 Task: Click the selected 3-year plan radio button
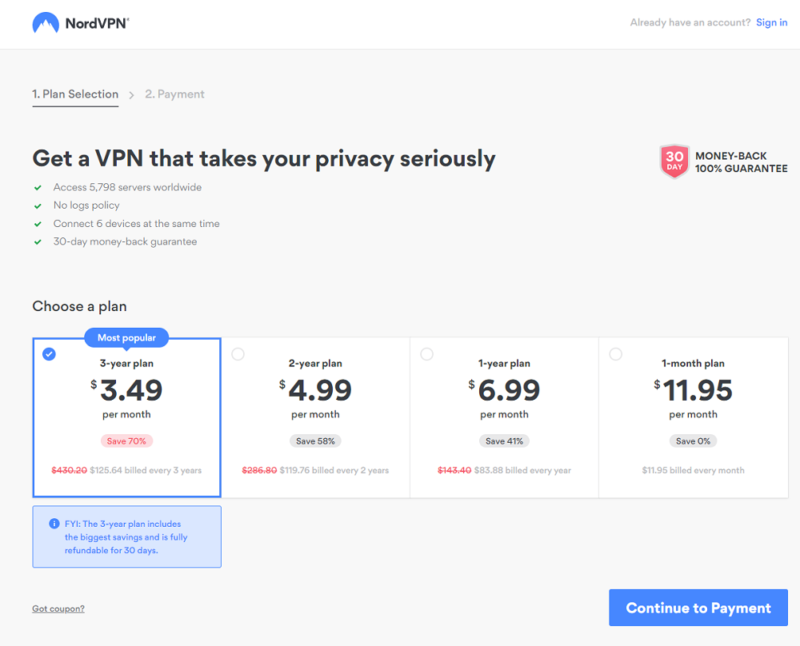pyautogui.click(x=49, y=354)
